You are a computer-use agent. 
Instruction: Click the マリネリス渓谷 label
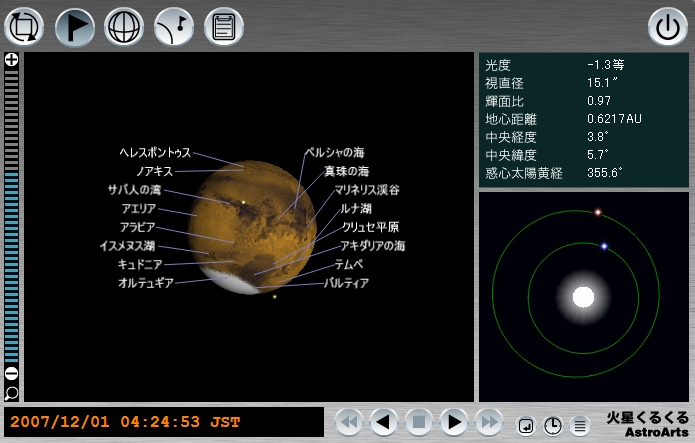click(x=367, y=190)
